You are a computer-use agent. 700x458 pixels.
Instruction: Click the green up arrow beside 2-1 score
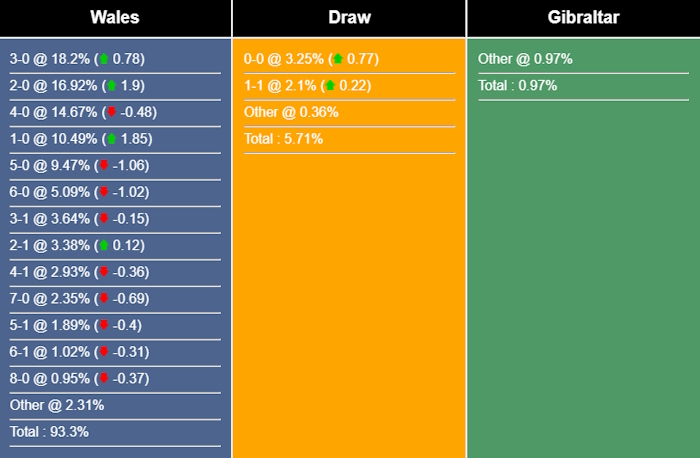(102, 246)
